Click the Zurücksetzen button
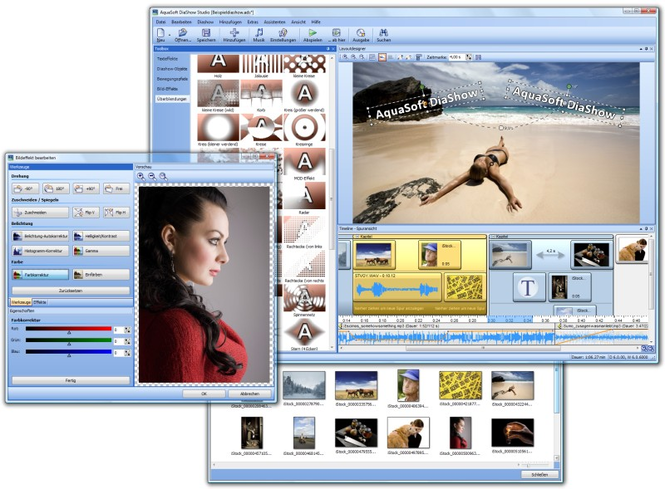Screen dimensions: 665x489 (70, 291)
